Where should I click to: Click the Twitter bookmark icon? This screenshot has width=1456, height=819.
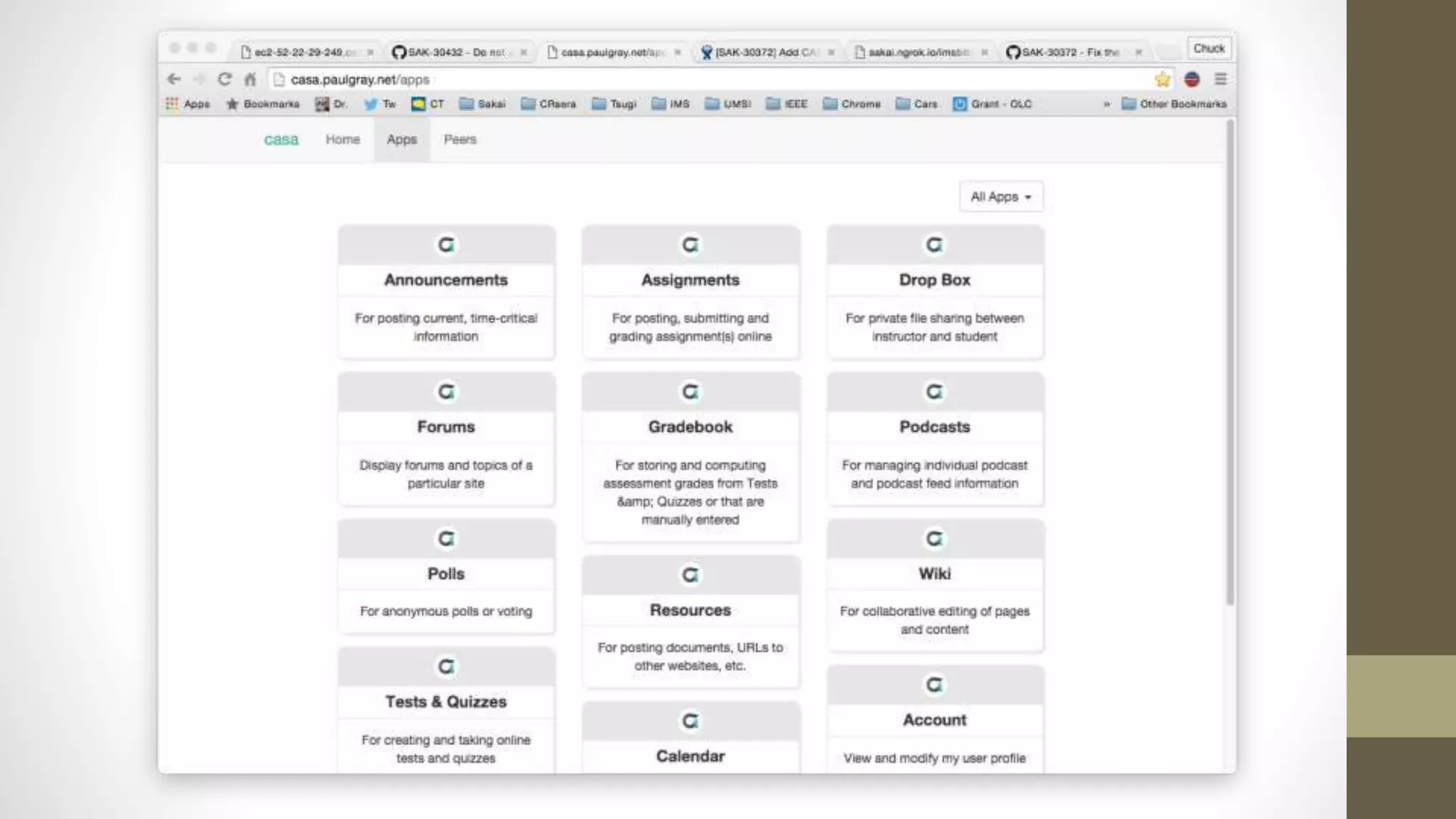point(371,104)
